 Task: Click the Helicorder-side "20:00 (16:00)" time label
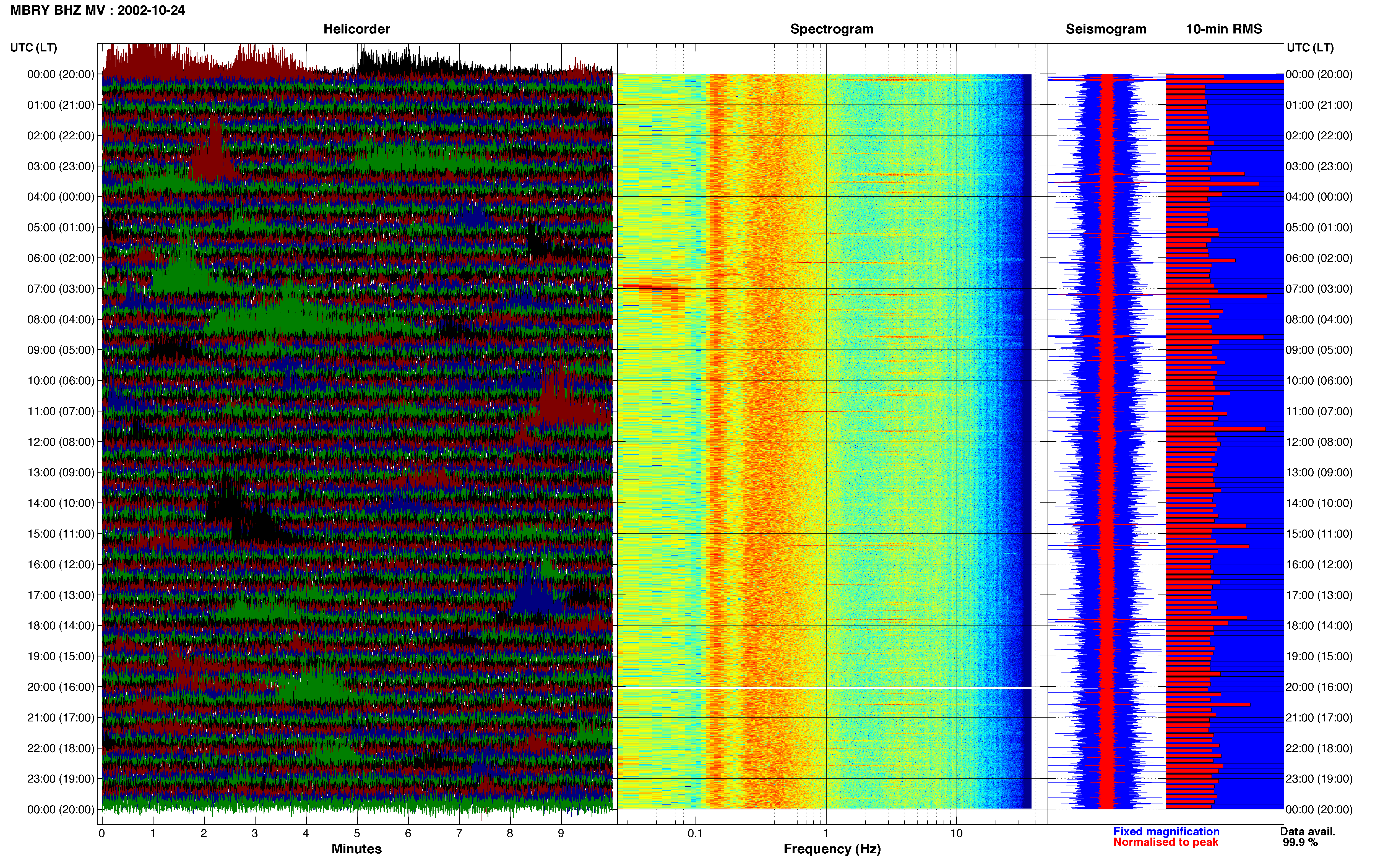(60, 687)
